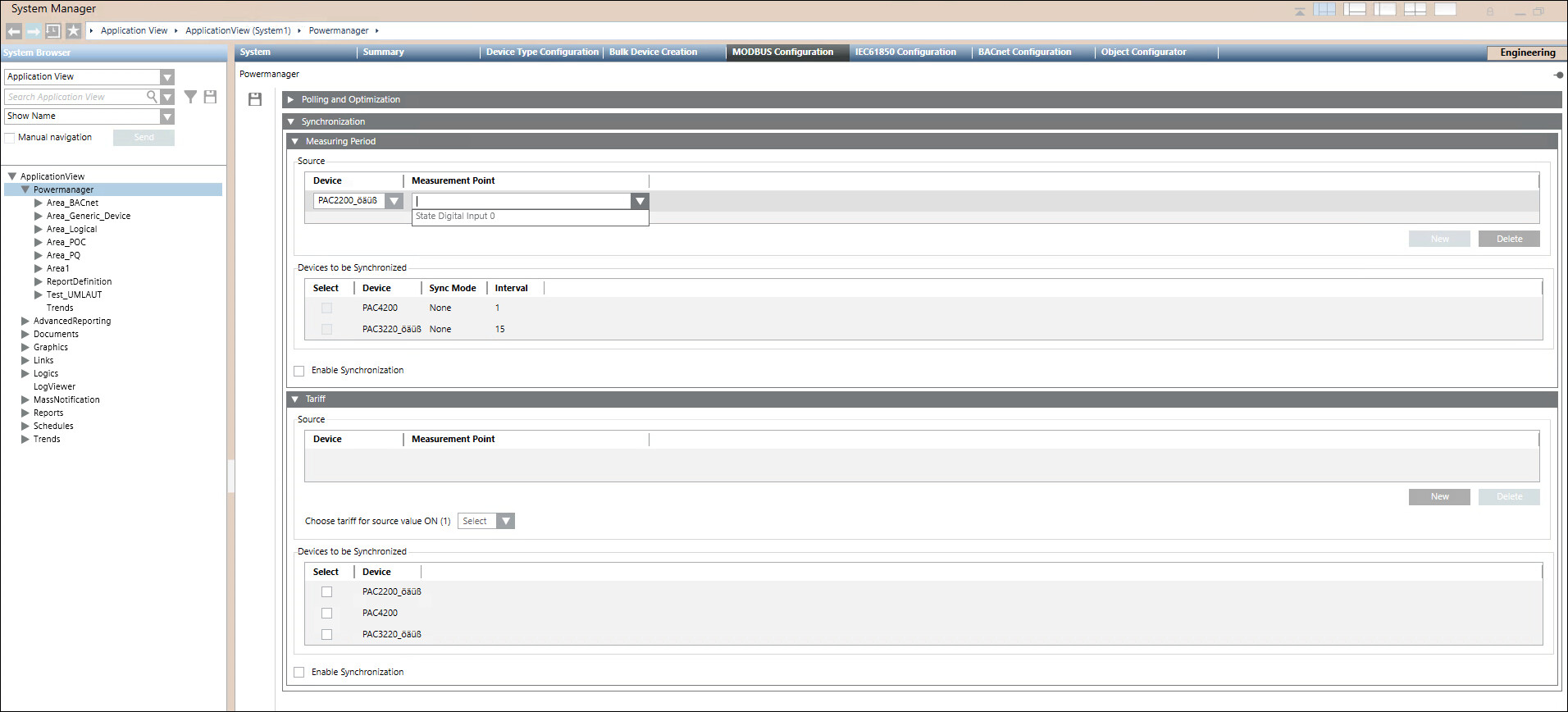Screen dimensions: 1568x712
Task: Click the Delete button in Measuring Period
Action: (1509, 239)
